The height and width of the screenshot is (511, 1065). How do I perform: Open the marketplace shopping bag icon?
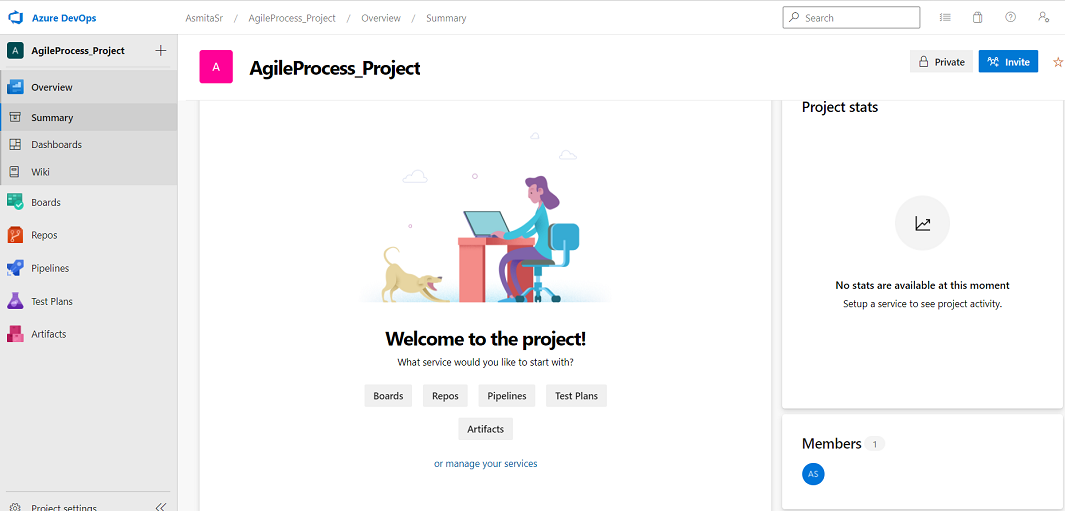977,18
